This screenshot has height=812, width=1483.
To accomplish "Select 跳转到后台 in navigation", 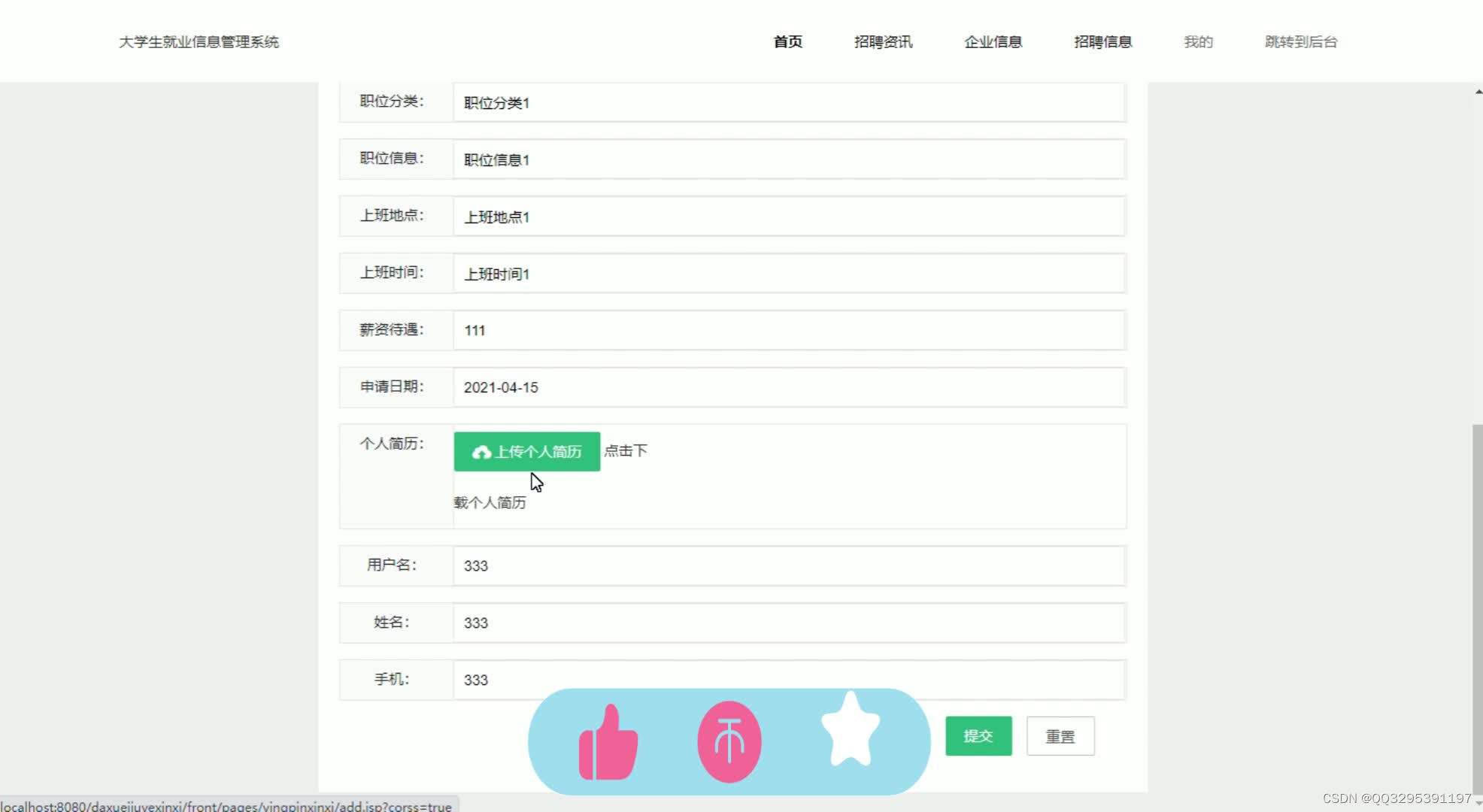I will click(1301, 41).
